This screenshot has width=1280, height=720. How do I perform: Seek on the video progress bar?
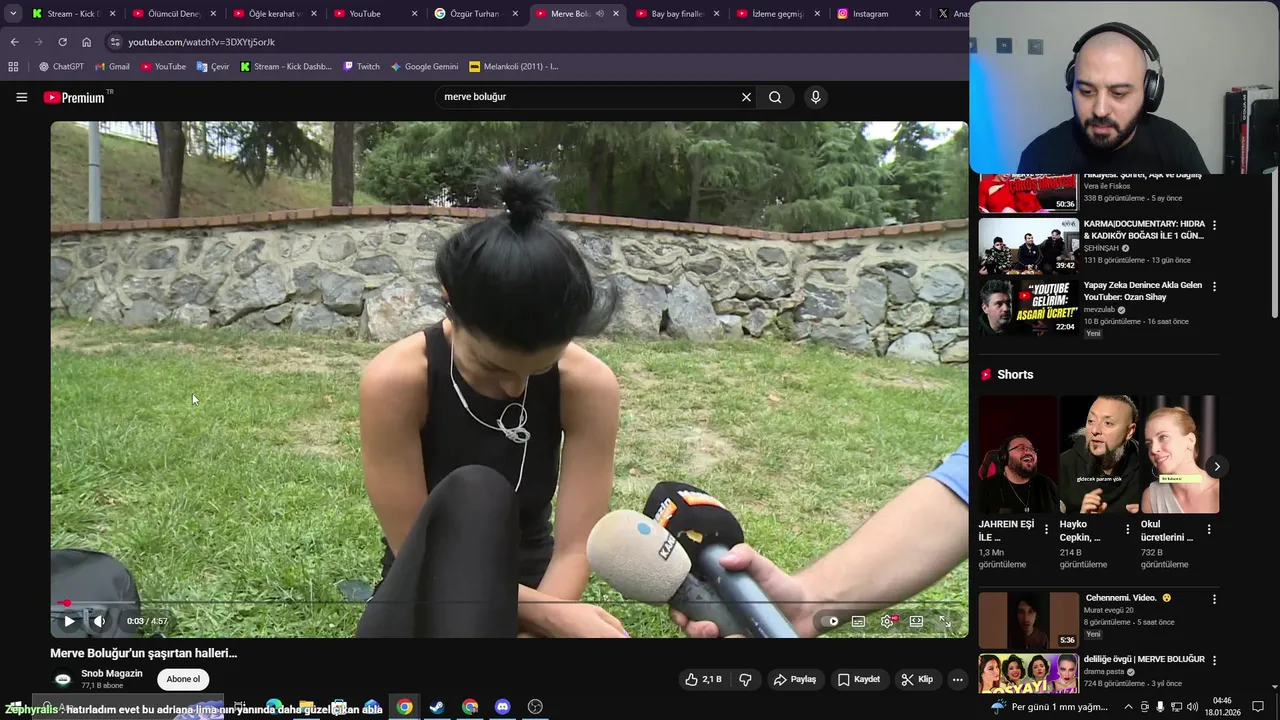pyautogui.click(x=509, y=603)
